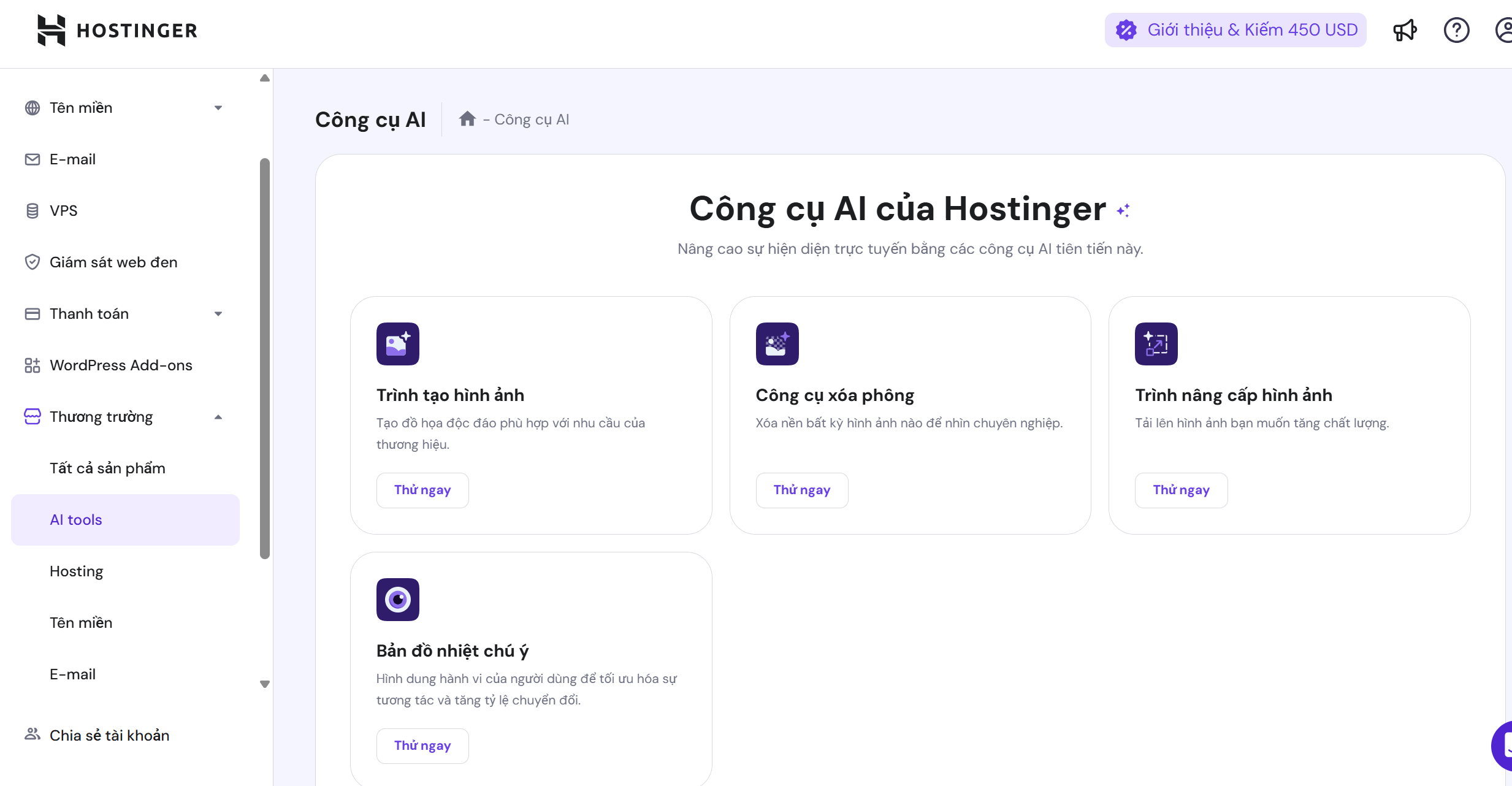The height and width of the screenshot is (786, 1512).
Task: Click the Thanh toán sidebar label
Action: pos(89,314)
